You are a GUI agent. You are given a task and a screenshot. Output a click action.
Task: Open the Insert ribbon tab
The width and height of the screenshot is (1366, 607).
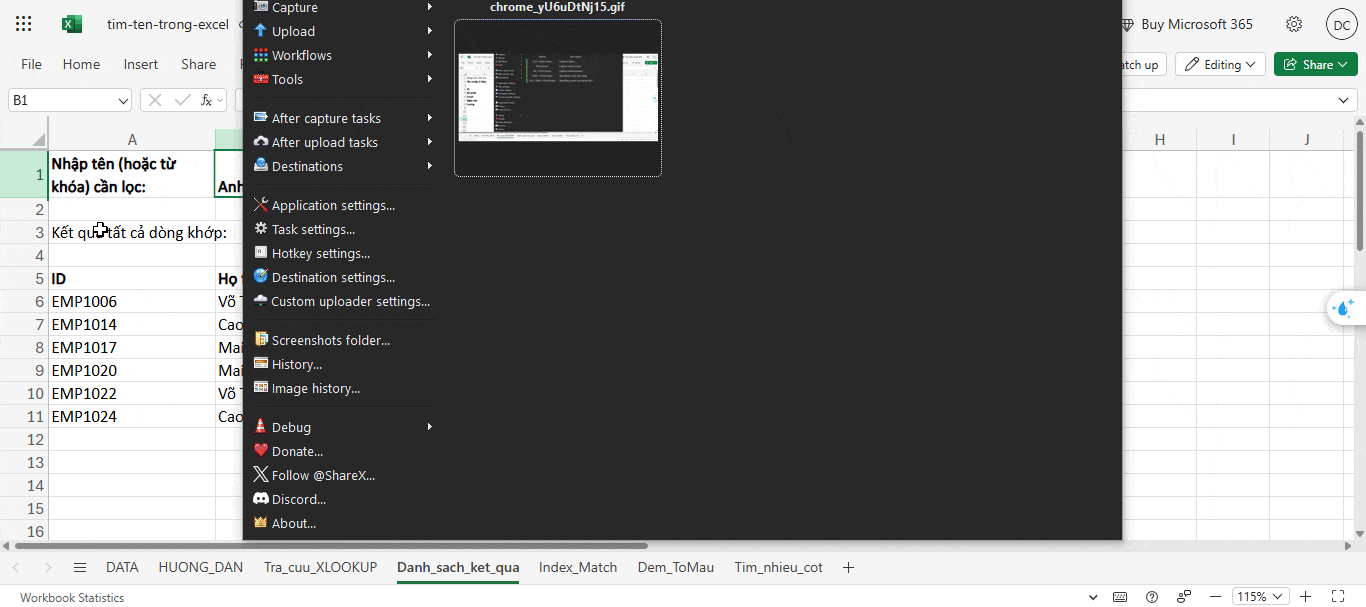[x=141, y=64]
